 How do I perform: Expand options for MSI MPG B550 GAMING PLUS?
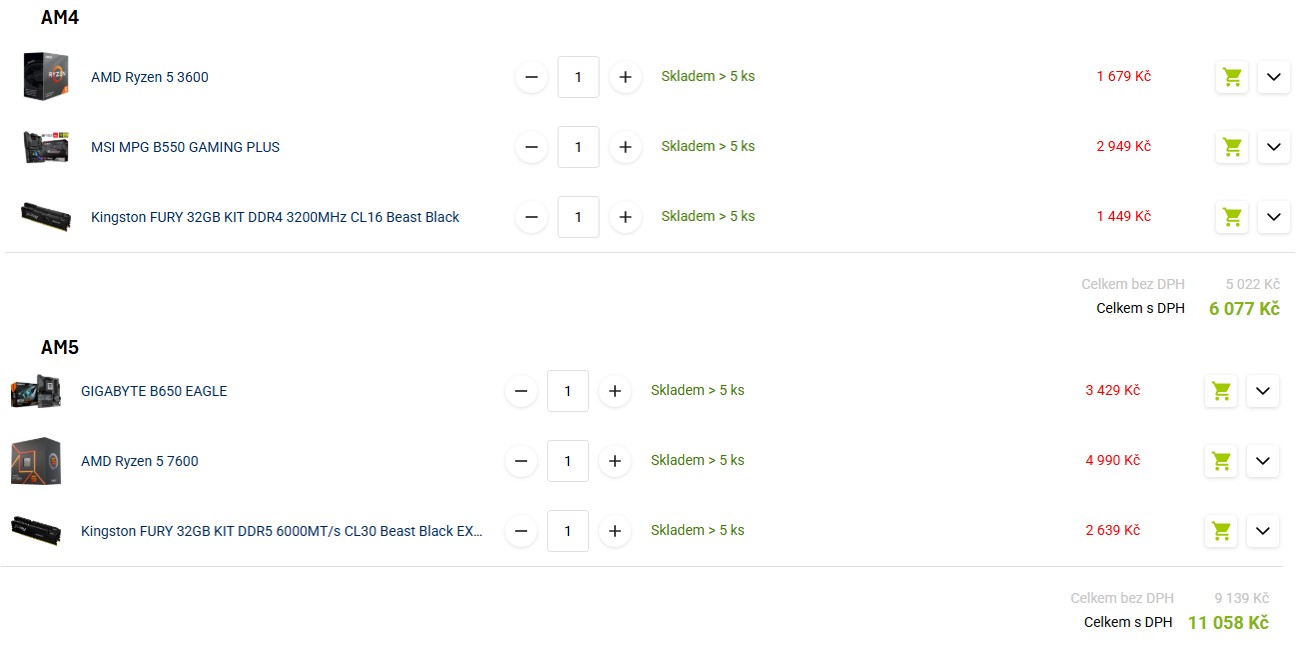click(x=1273, y=147)
